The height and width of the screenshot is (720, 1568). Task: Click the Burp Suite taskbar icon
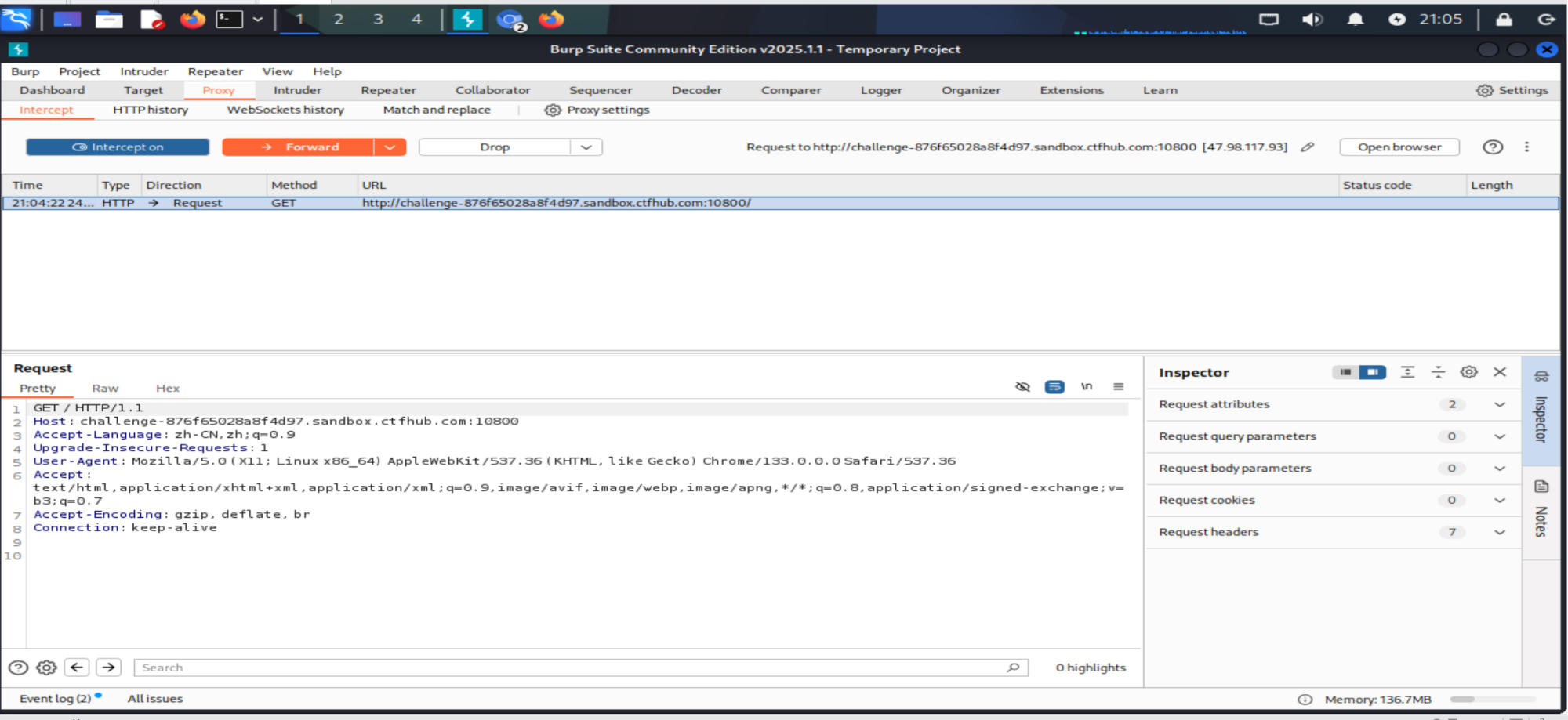pyautogui.click(x=467, y=20)
